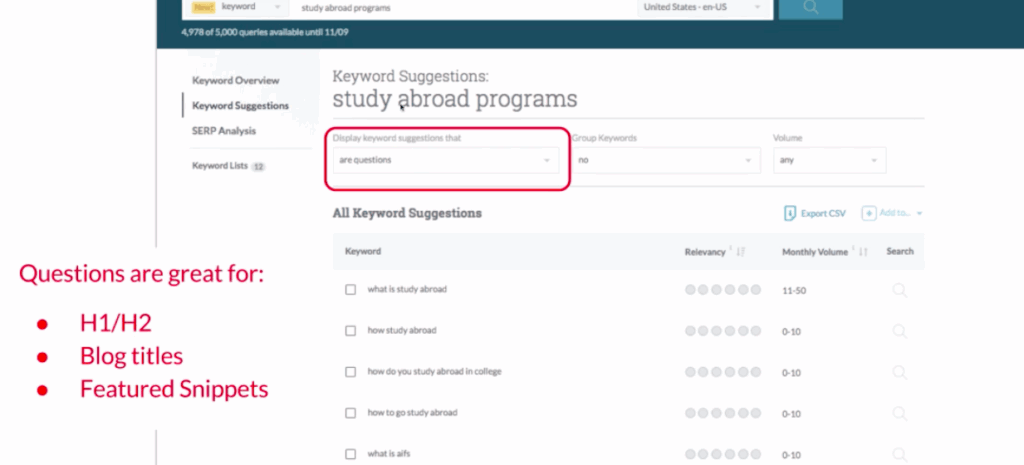This screenshot has width=1024, height=465.
Task: Click the 'study abroad programs' search field
Action: coord(460,8)
